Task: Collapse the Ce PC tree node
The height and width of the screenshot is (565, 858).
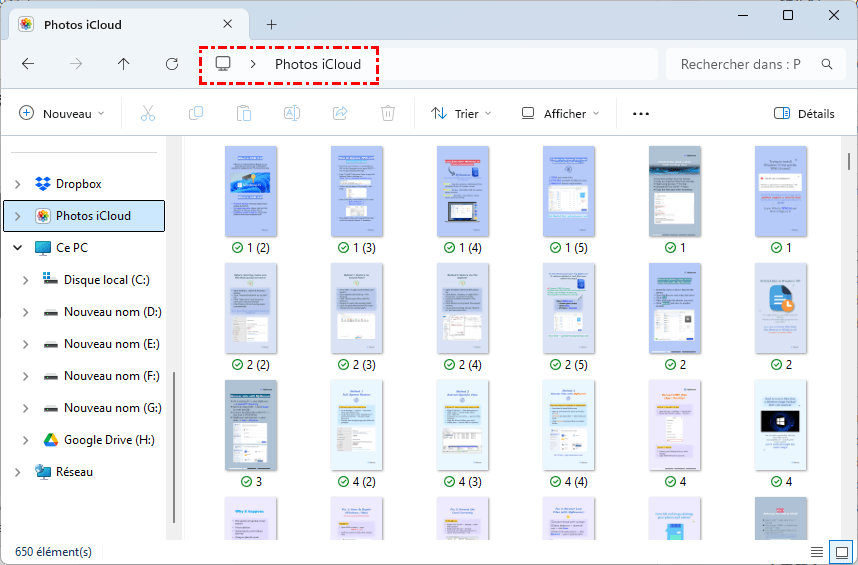Action: point(18,248)
